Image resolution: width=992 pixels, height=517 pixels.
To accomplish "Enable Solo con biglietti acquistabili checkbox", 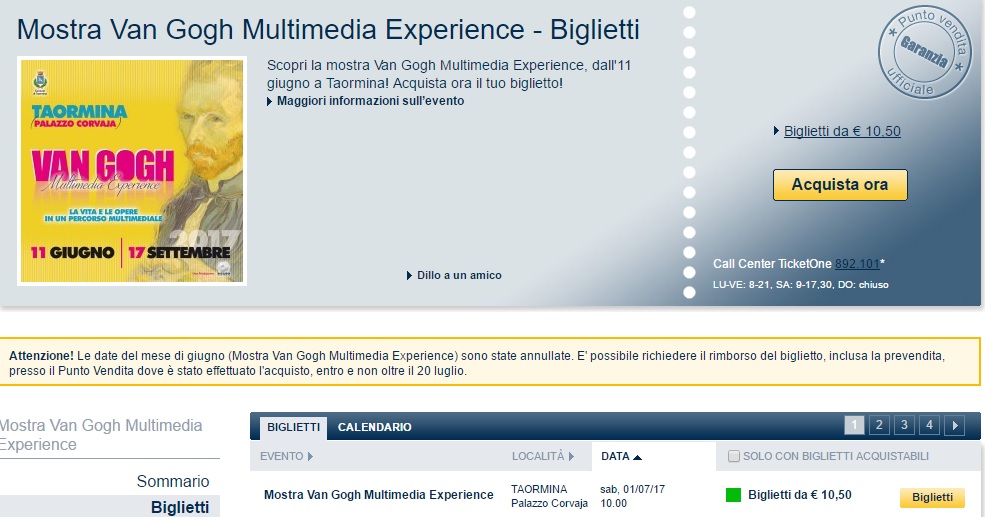I will (x=734, y=457).
